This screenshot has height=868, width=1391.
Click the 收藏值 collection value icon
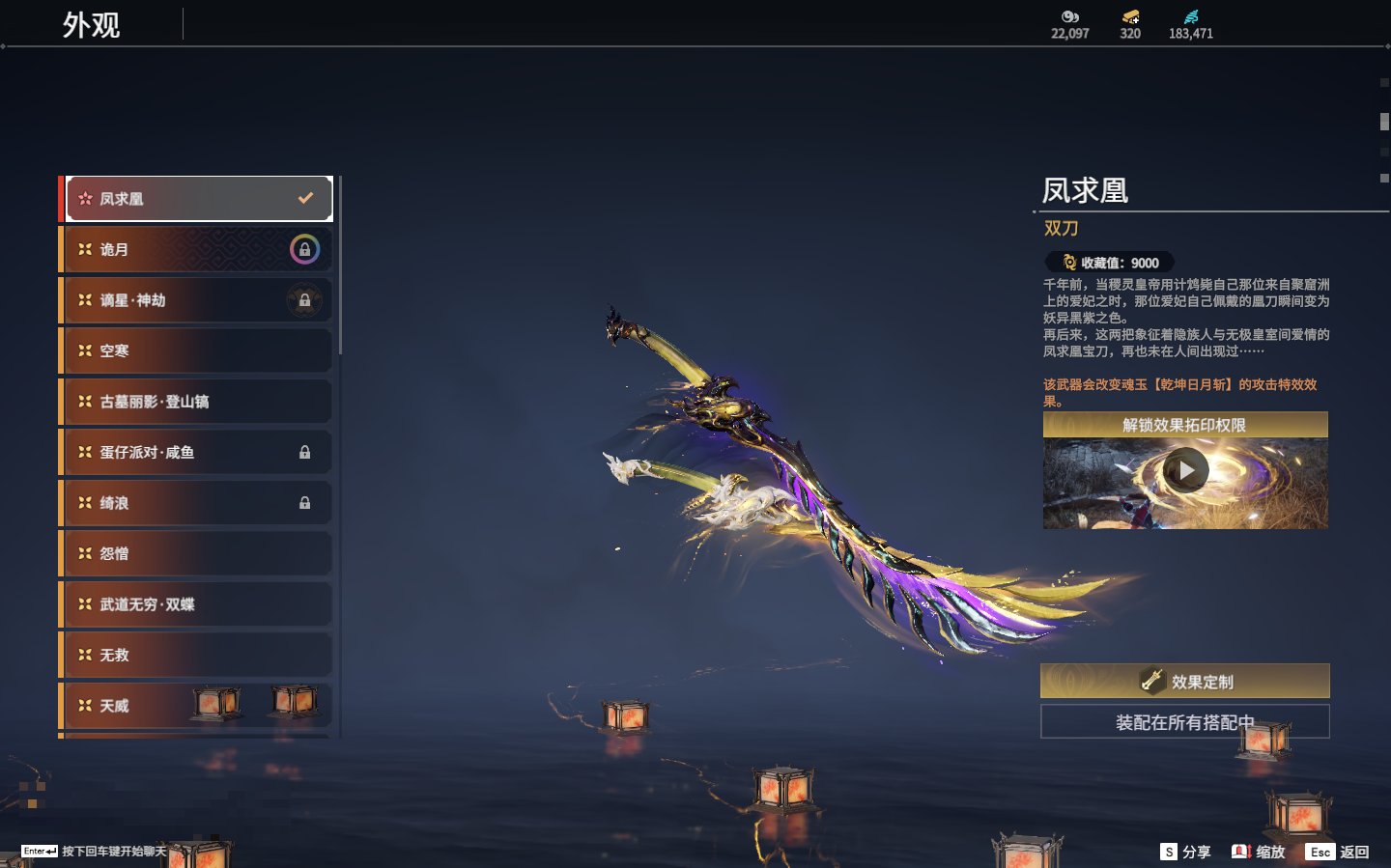click(x=1069, y=262)
